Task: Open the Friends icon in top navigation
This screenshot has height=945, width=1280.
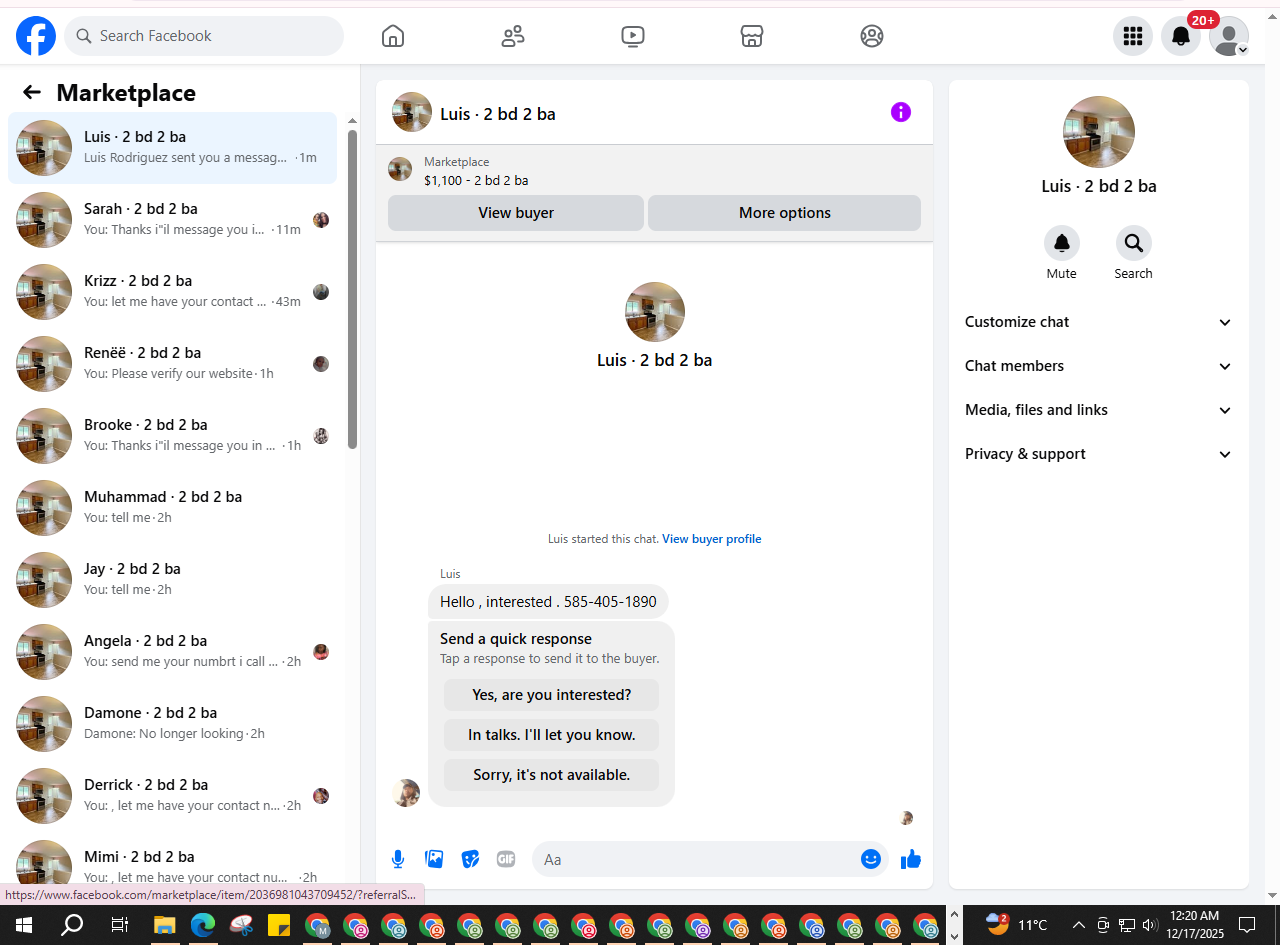Action: 513,36
